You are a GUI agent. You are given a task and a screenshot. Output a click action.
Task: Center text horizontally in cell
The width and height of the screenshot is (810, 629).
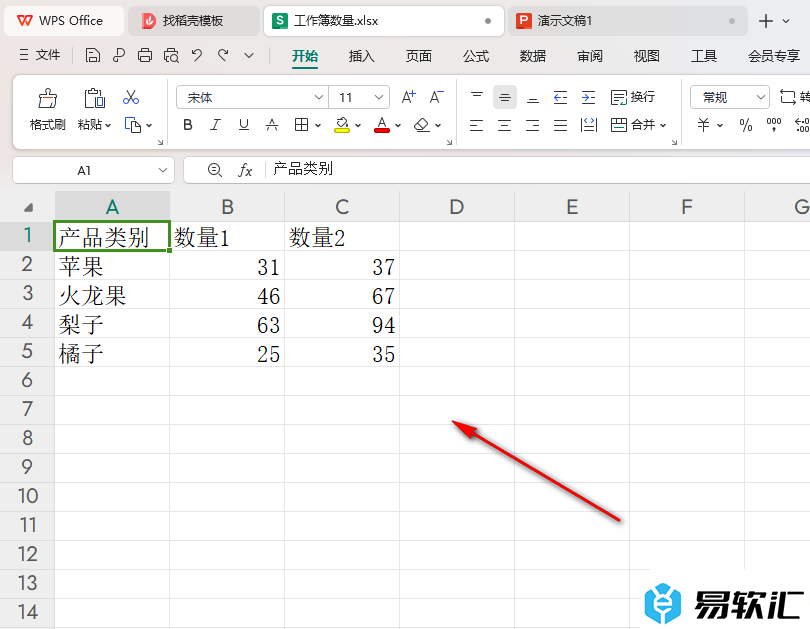pyautogui.click(x=505, y=125)
